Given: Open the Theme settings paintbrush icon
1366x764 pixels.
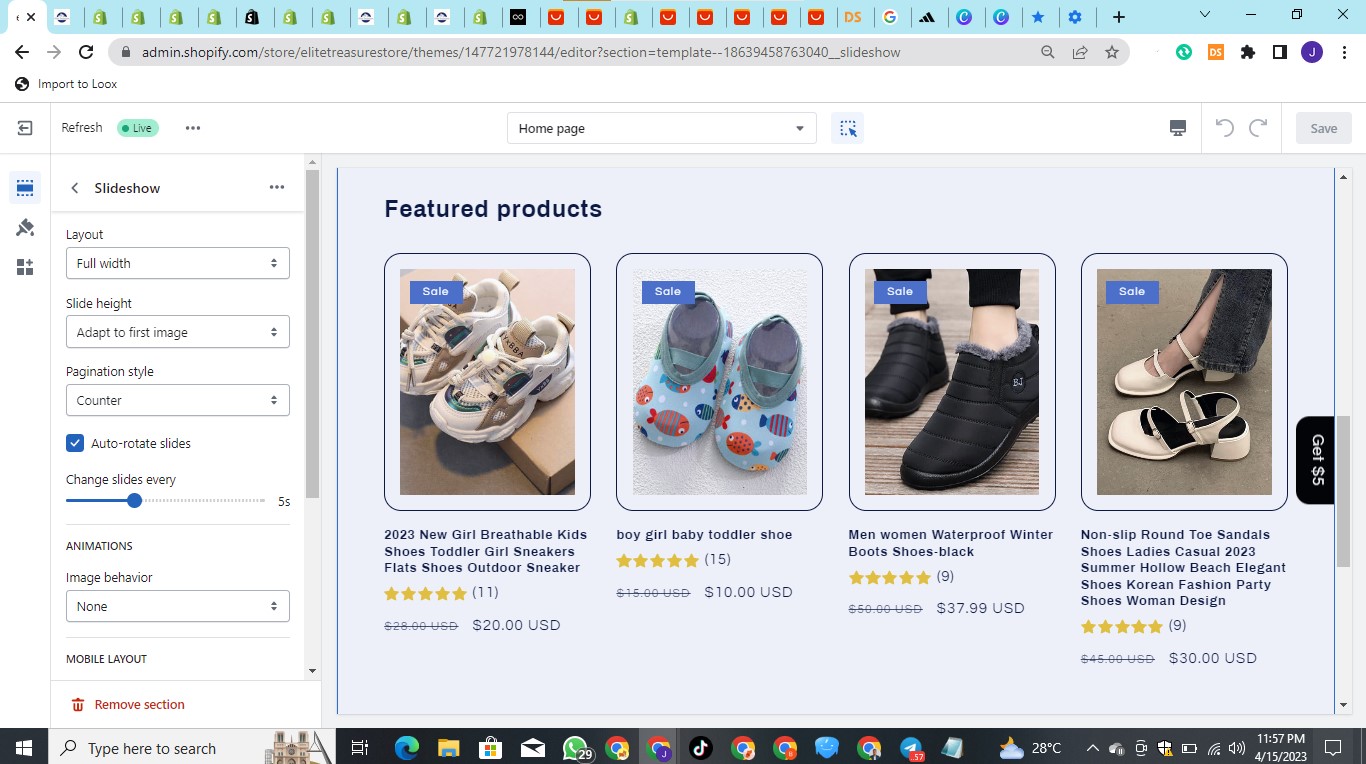Looking at the screenshot, I should click(x=25, y=228).
